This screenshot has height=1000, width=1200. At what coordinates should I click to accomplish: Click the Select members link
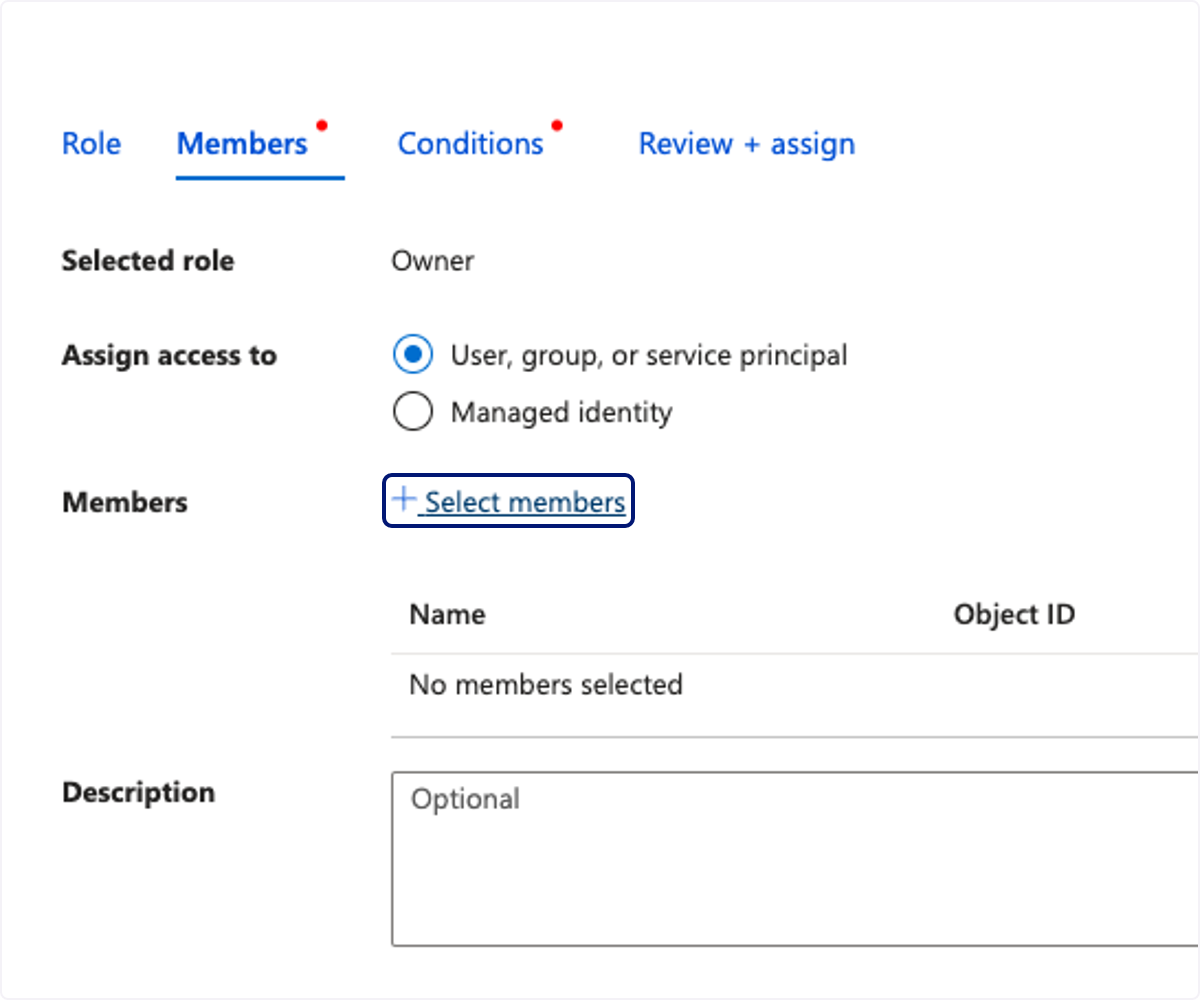tap(509, 501)
